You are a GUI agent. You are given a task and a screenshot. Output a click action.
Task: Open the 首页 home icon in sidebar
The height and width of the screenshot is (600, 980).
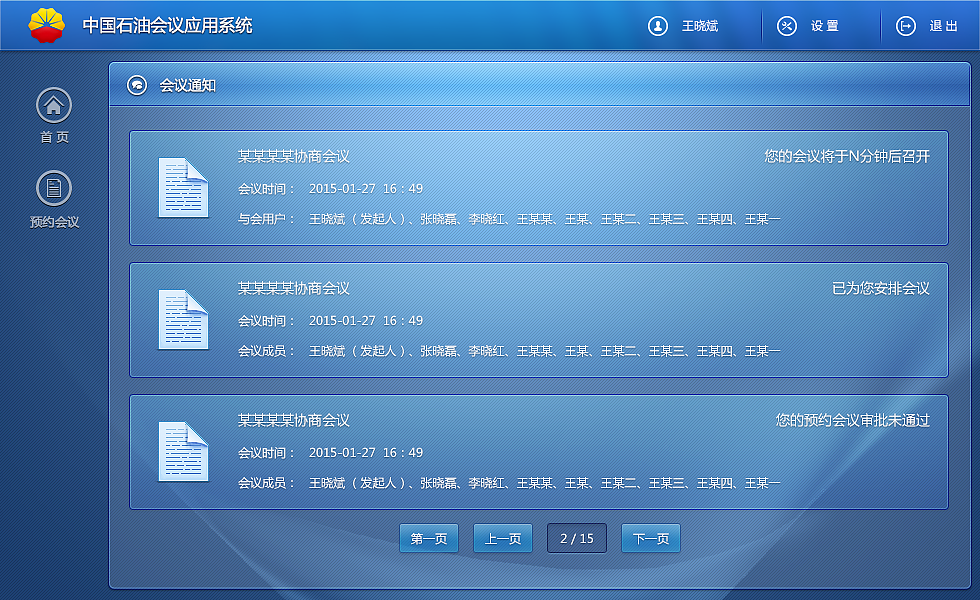click(x=54, y=105)
